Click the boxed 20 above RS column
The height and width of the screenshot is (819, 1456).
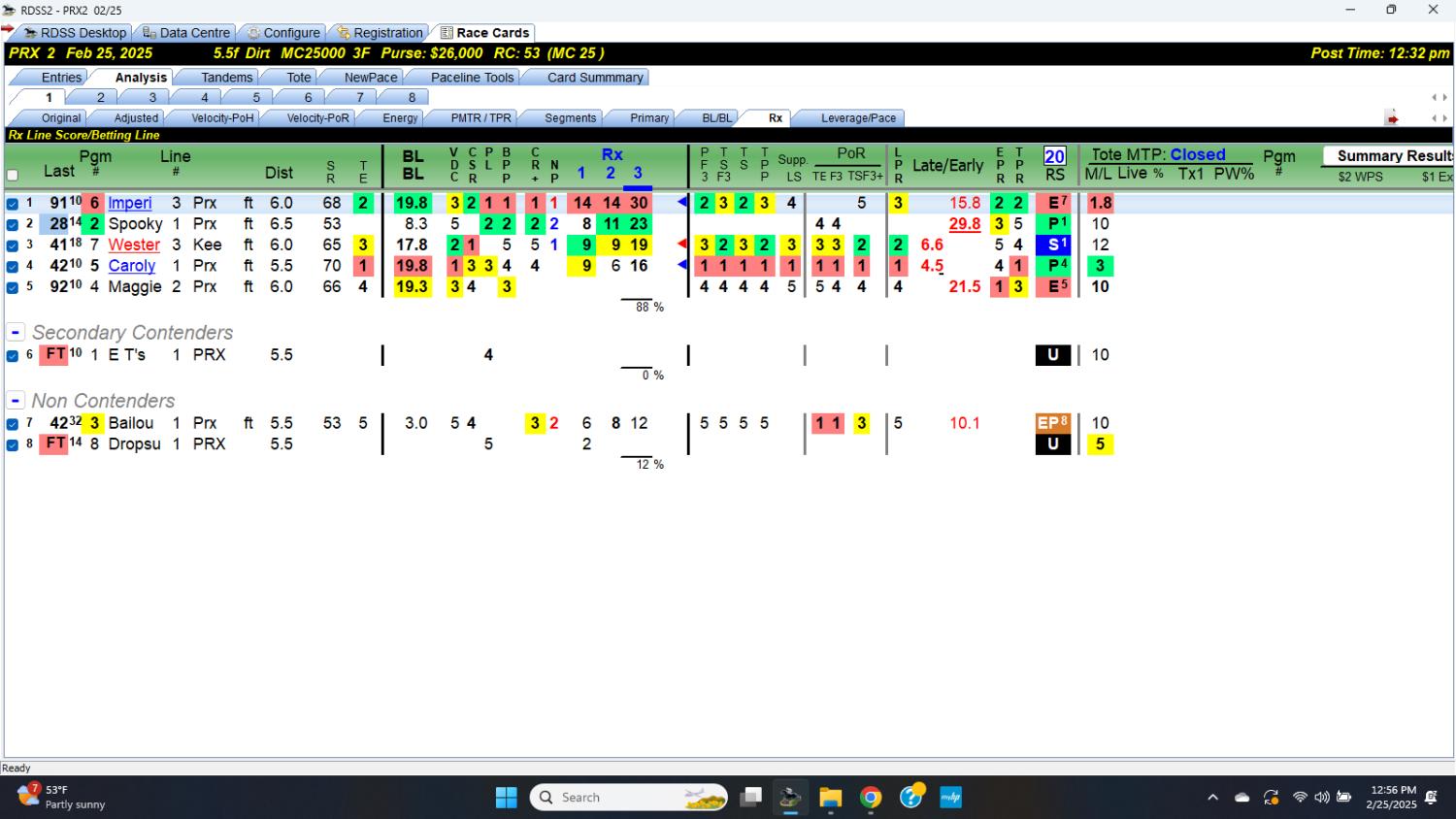1054,155
